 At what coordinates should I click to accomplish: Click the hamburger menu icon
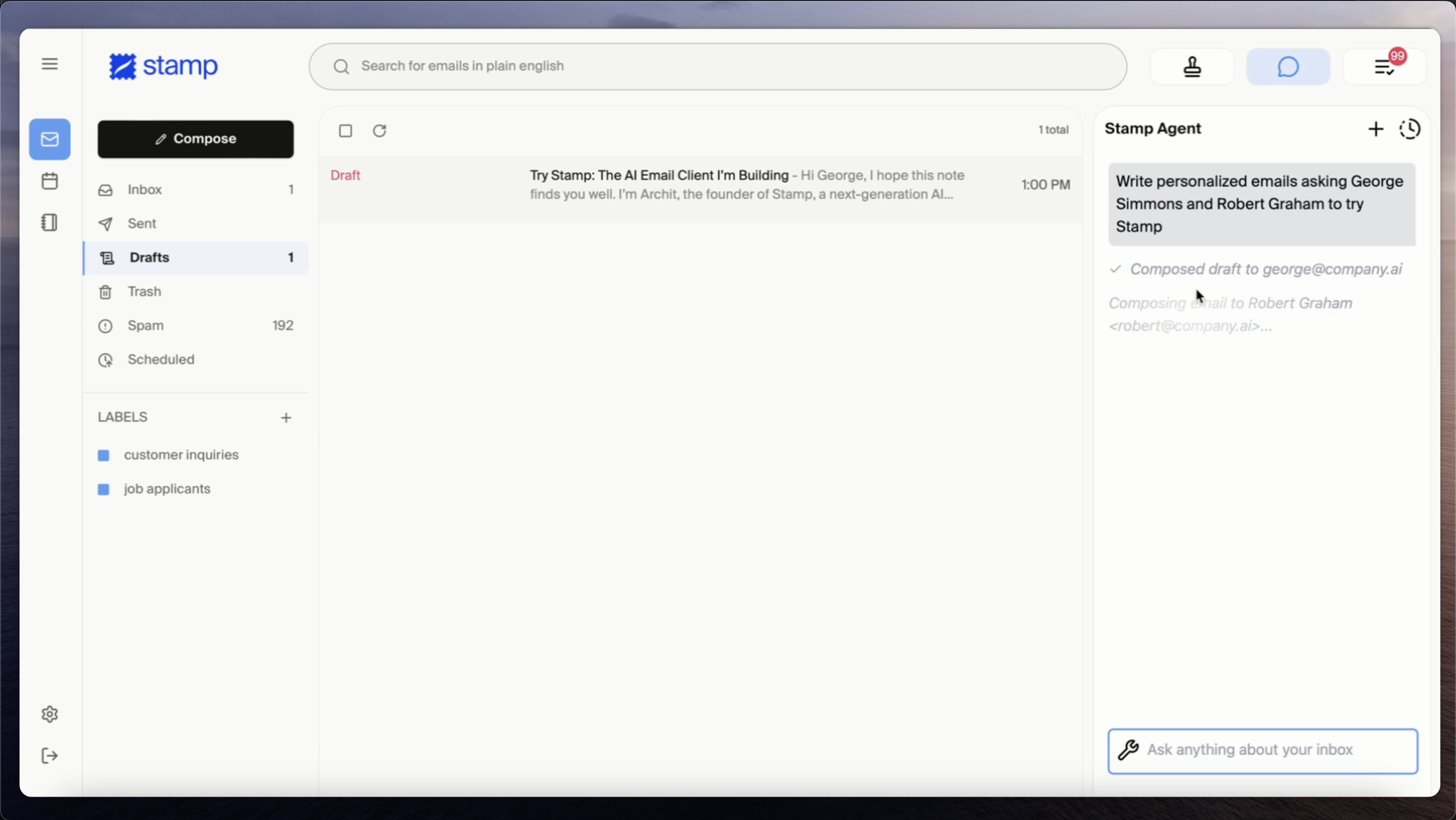[x=50, y=64]
